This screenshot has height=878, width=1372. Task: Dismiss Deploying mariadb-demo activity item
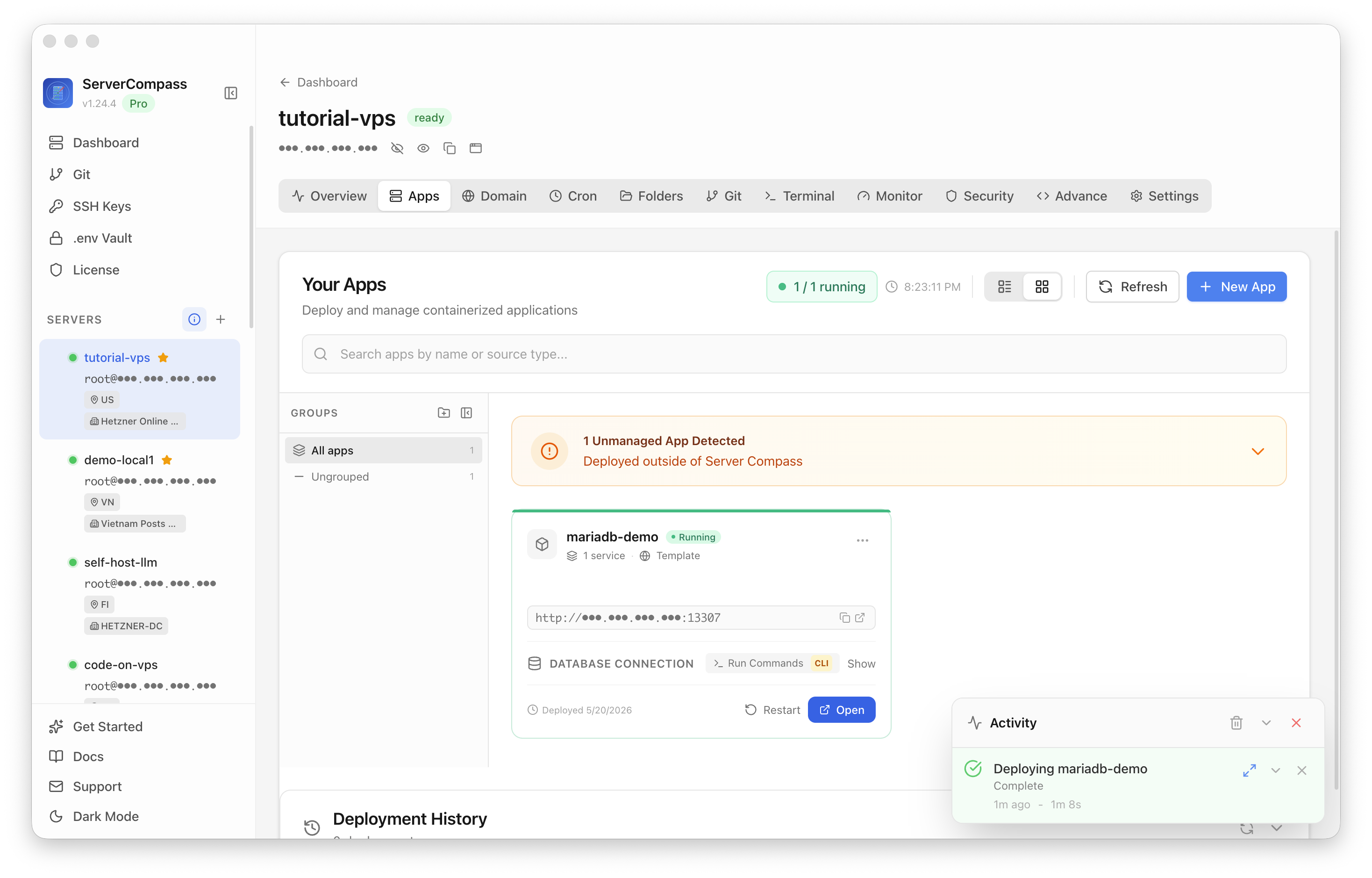coord(1302,771)
